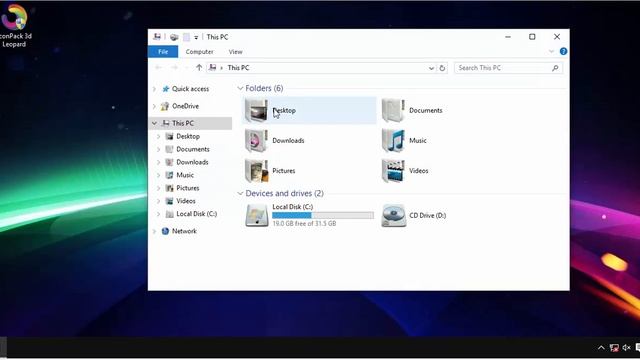Open the File tab

[x=163, y=52]
